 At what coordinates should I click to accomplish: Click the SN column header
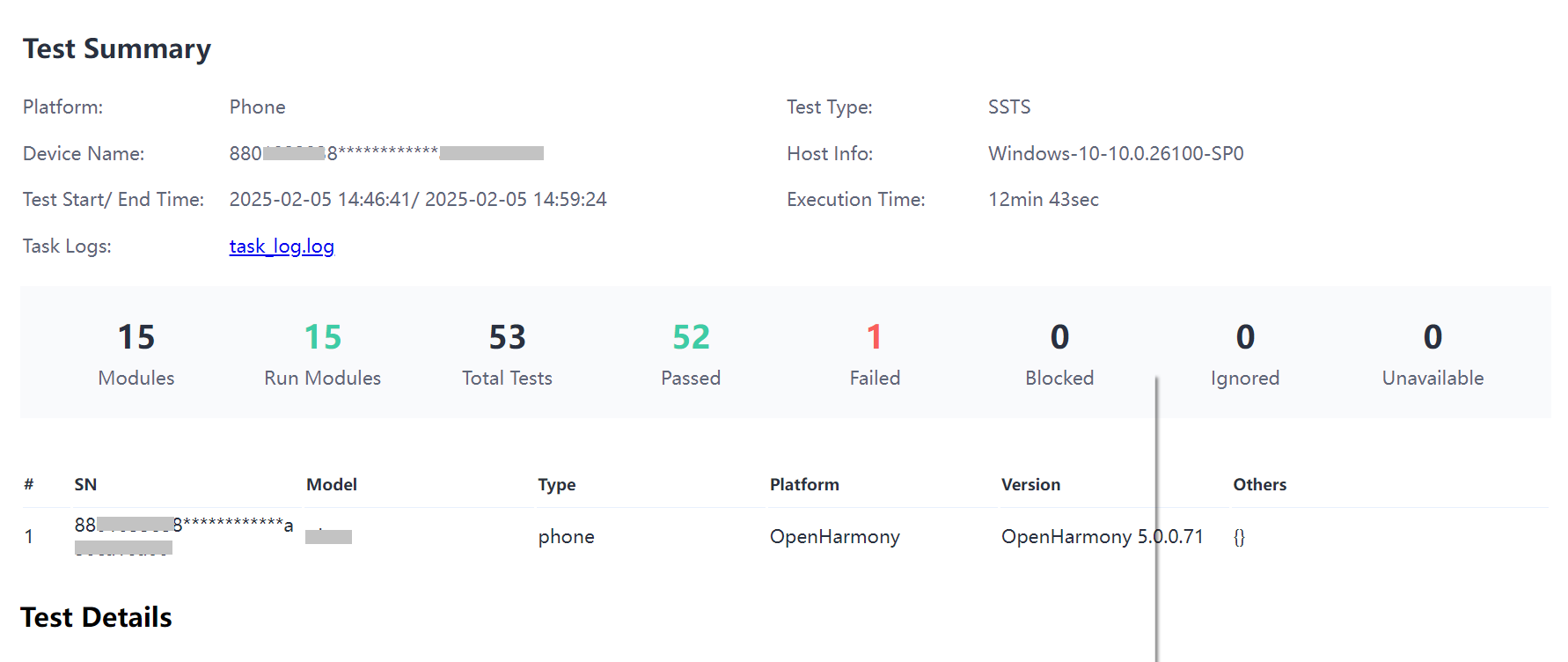point(85,485)
